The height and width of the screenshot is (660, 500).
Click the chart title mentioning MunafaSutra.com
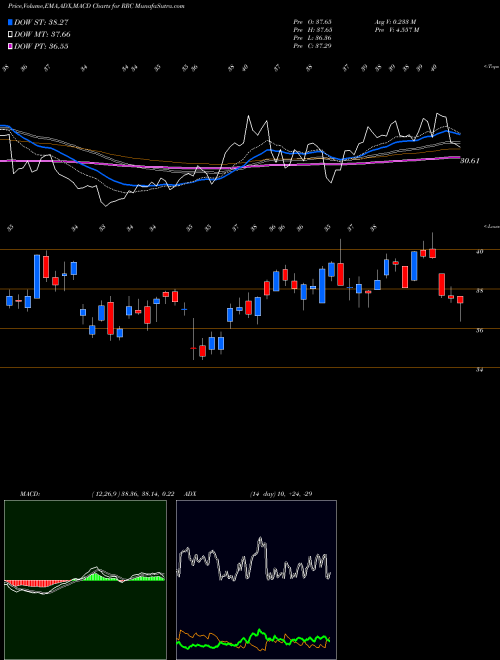pyautogui.click(x=96, y=6)
